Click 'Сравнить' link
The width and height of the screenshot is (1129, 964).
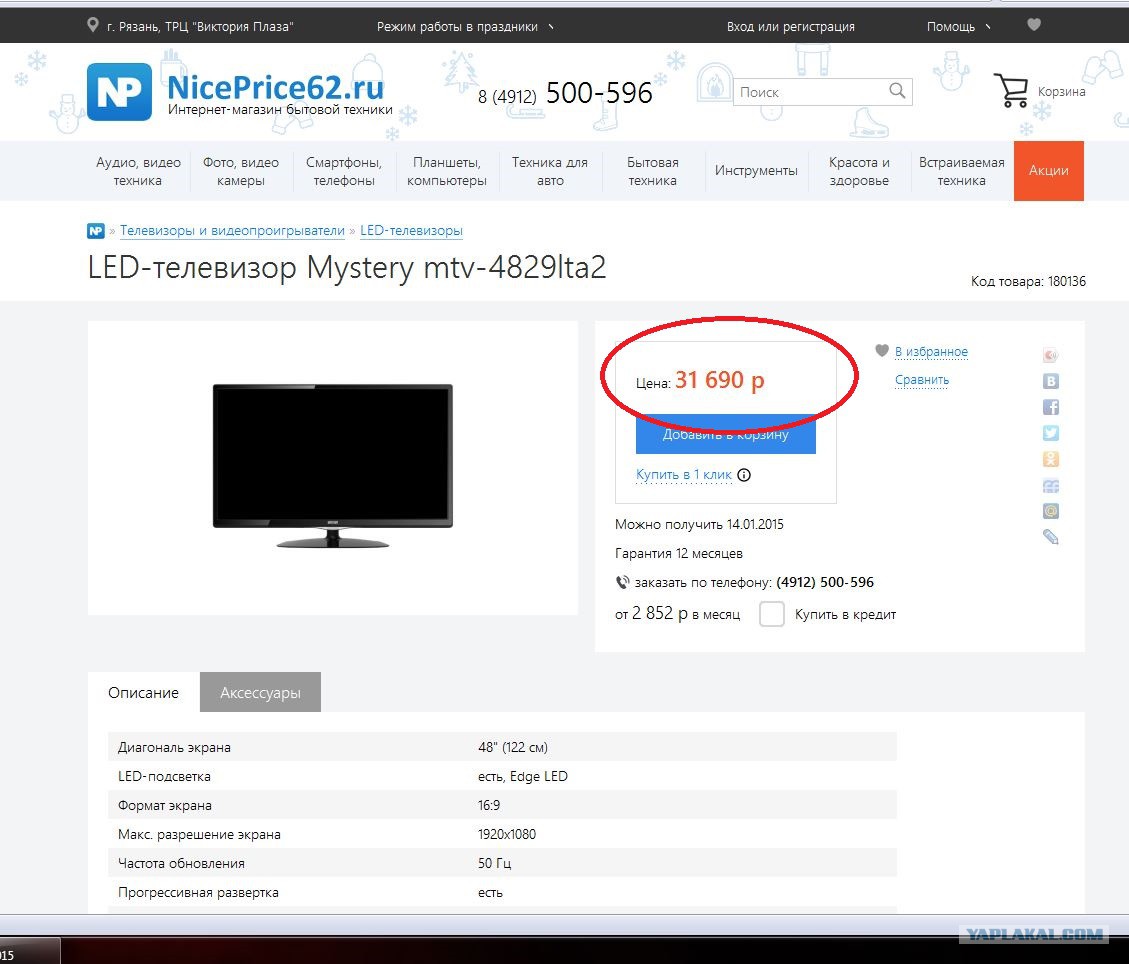click(x=922, y=380)
